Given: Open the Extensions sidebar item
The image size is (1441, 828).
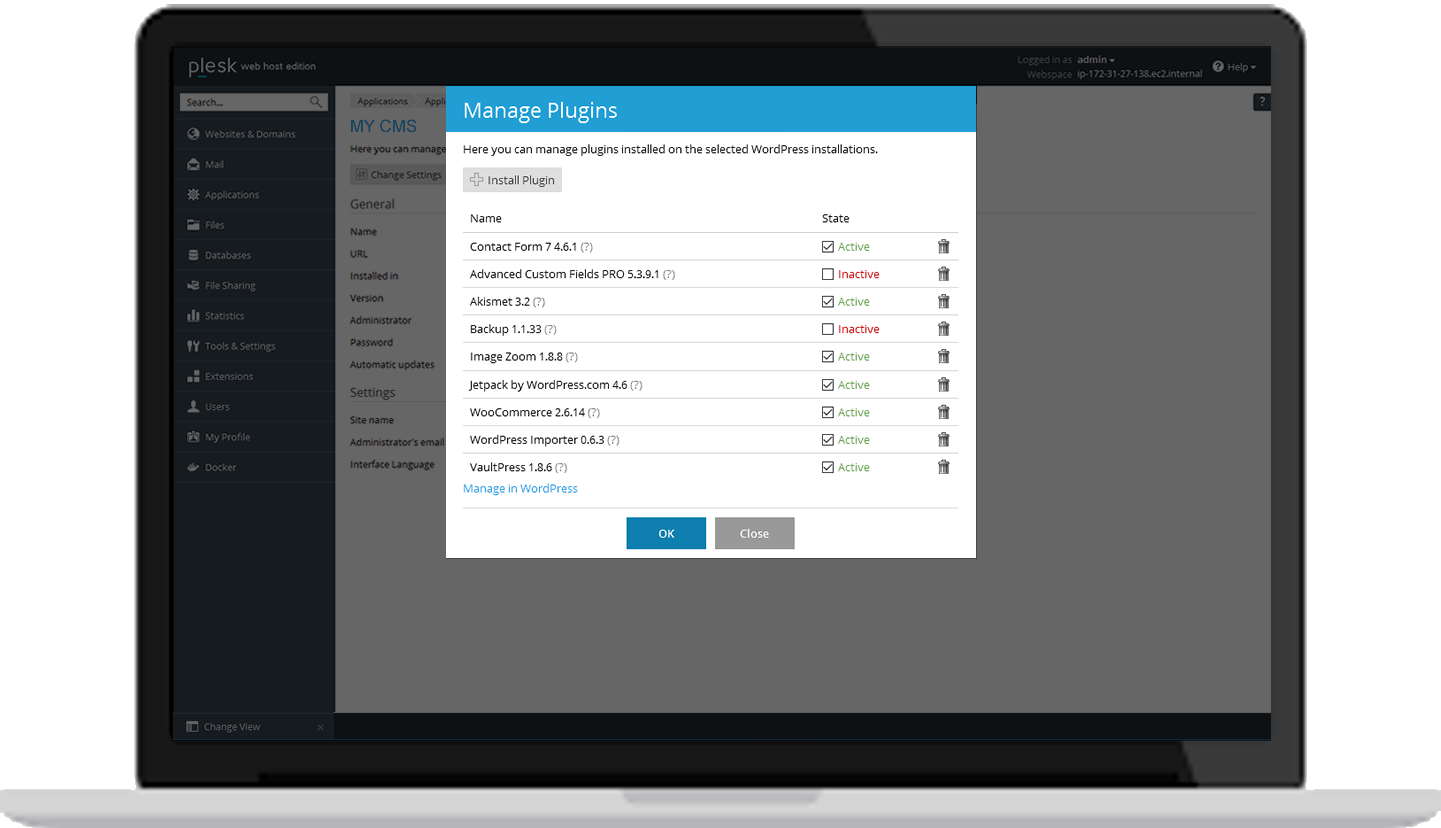Looking at the screenshot, I should pos(254,376).
